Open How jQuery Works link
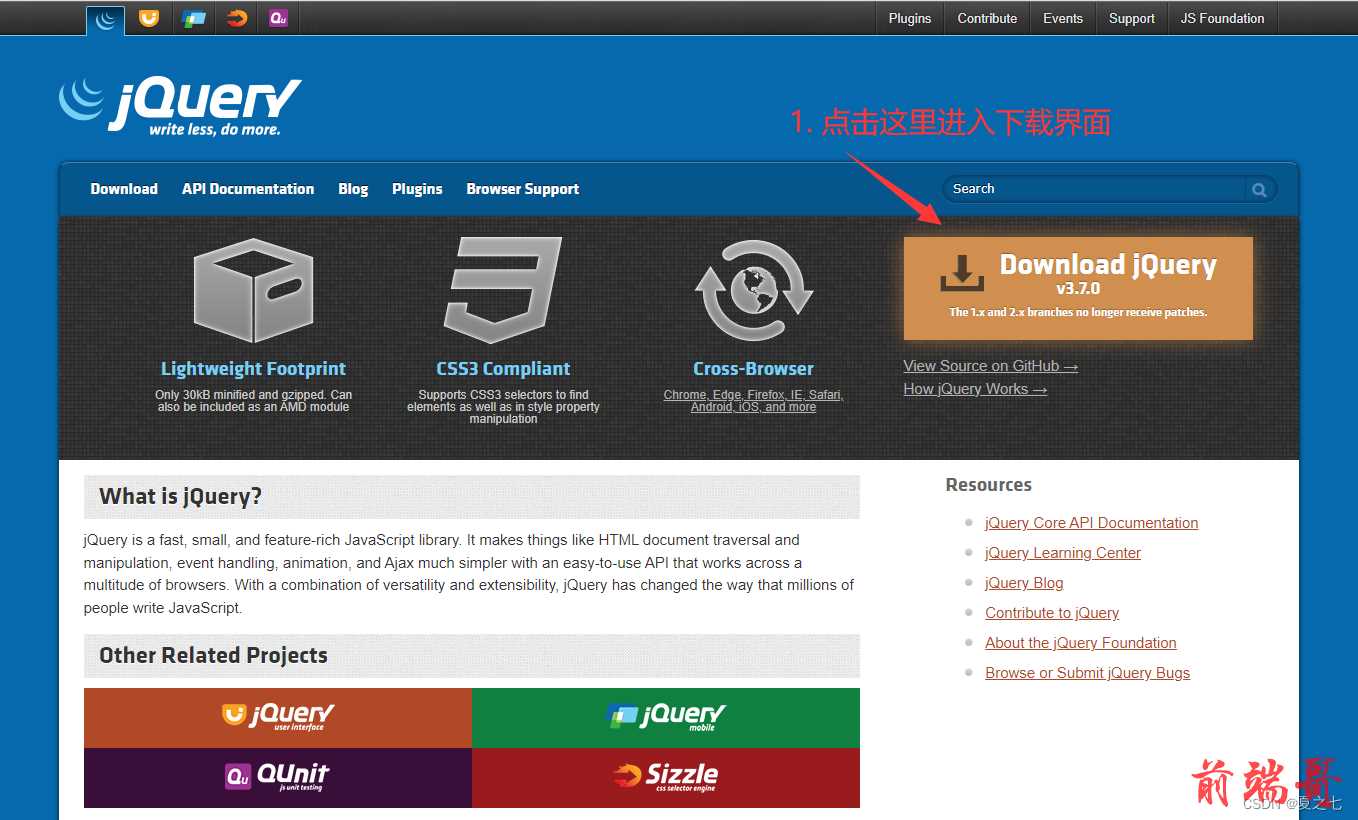 (x=975, y=389)
